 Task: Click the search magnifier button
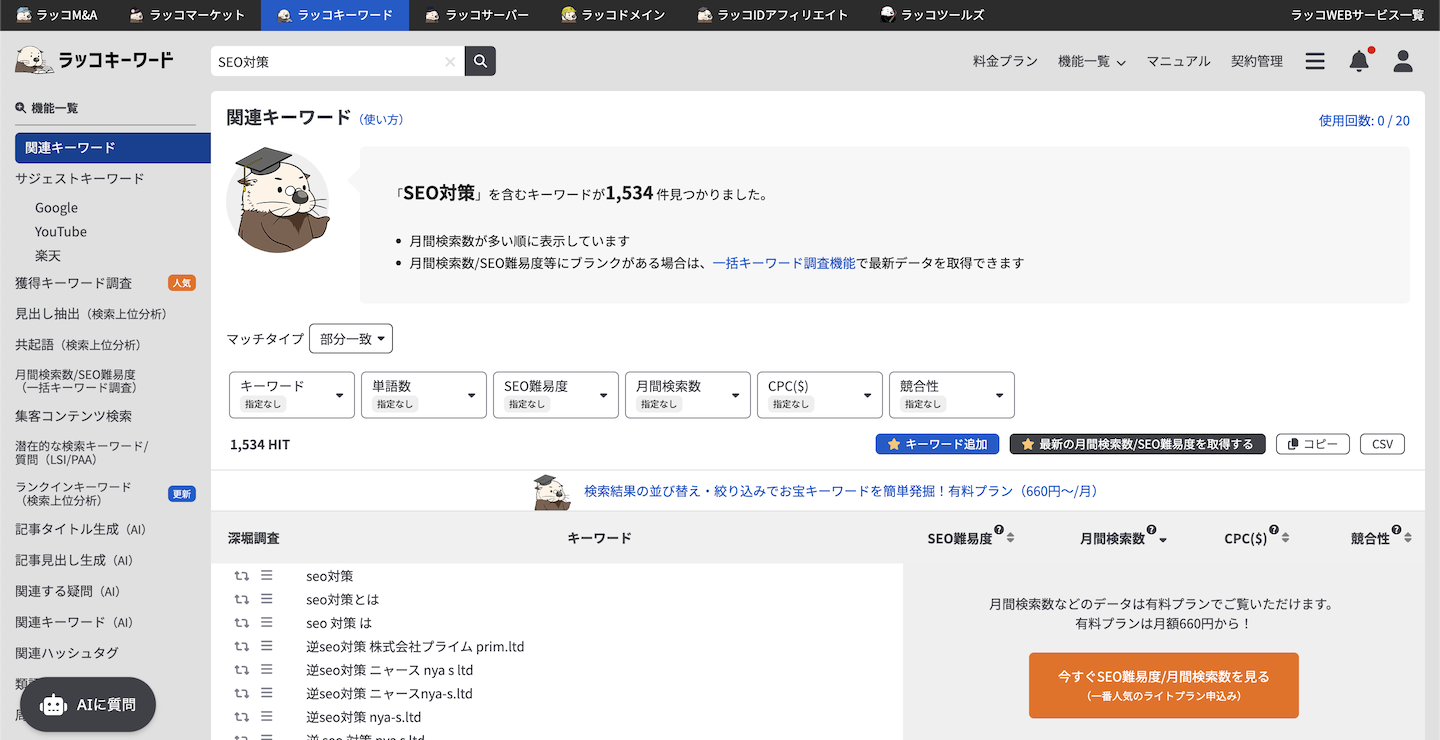(x=481, y=61)
